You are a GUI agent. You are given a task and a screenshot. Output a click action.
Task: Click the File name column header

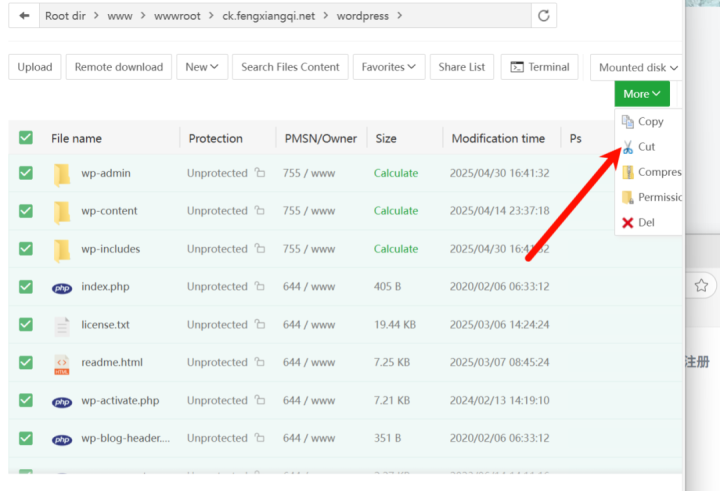[x=76, y=138]
